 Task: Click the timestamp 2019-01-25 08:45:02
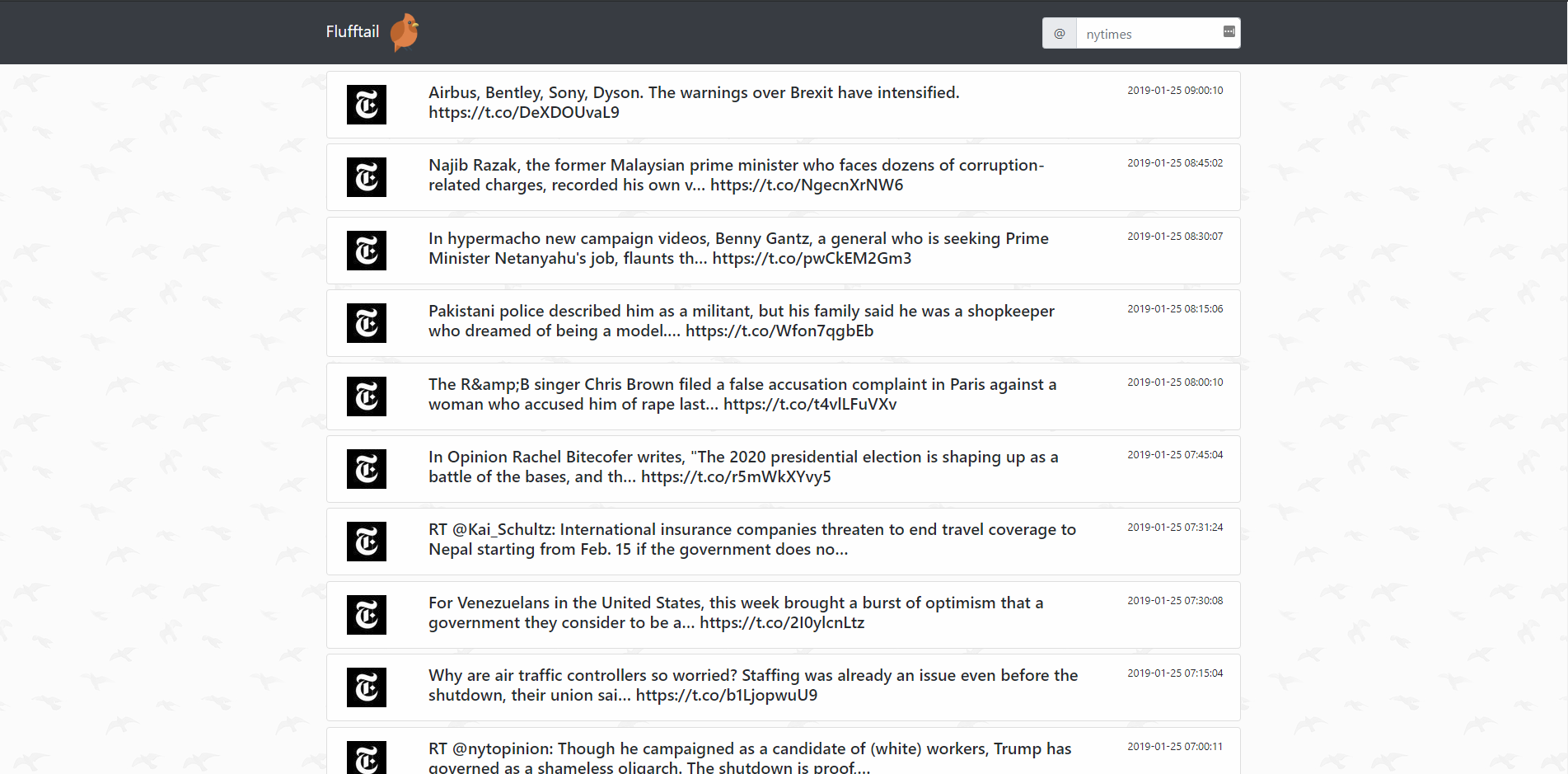pos(1175,163)
